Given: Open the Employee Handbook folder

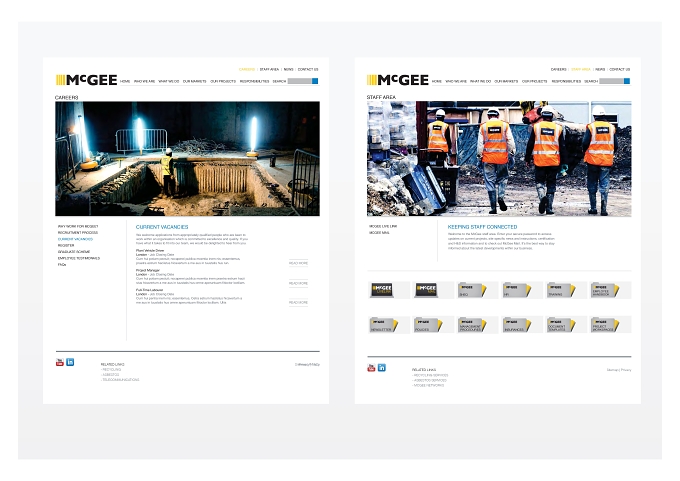Looking at the screenshot, I should (605, 290).
